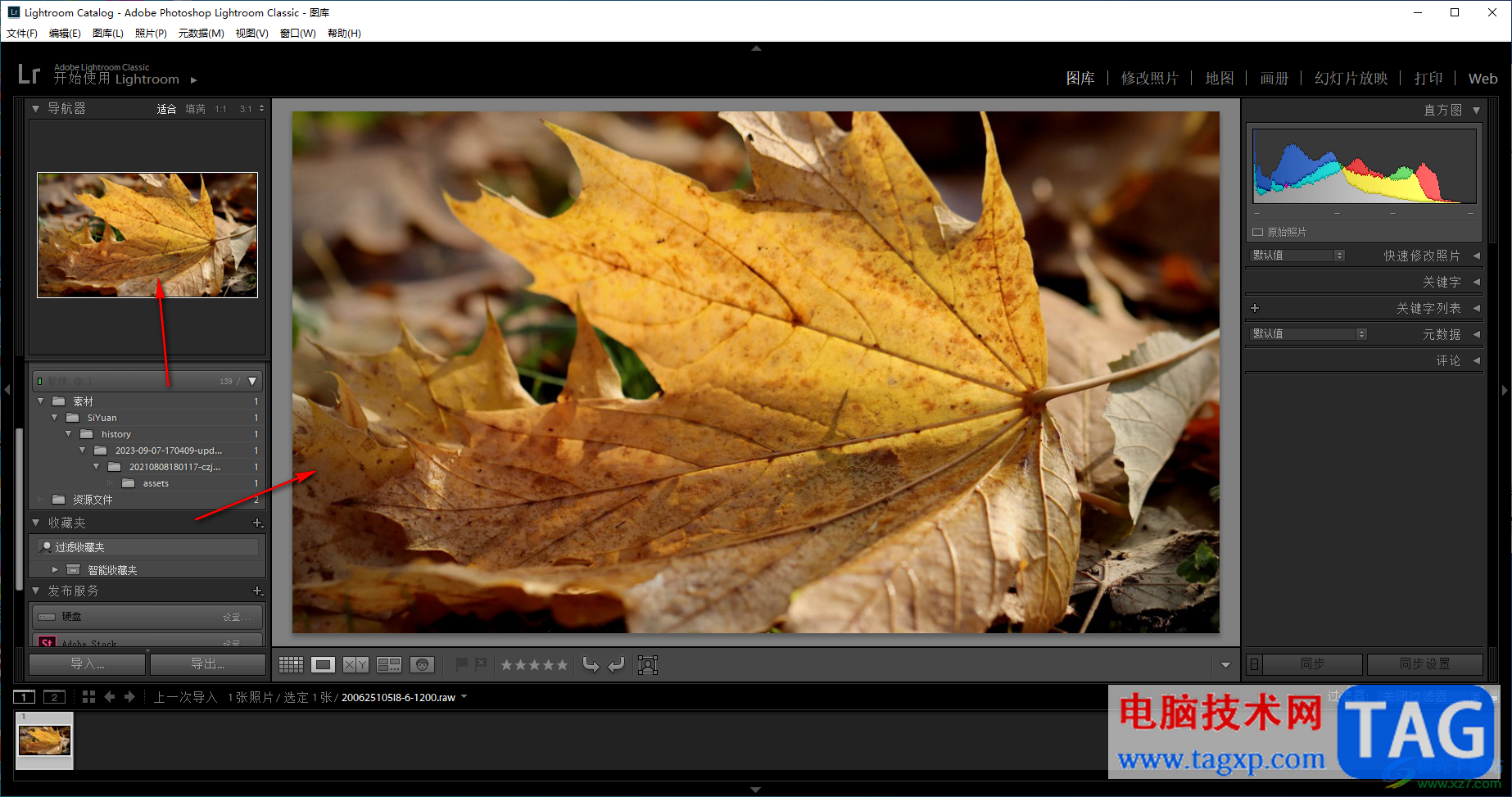1512x797 pixels.
Task: Select the loupe view icon
Action: click(x=323, y=665)
